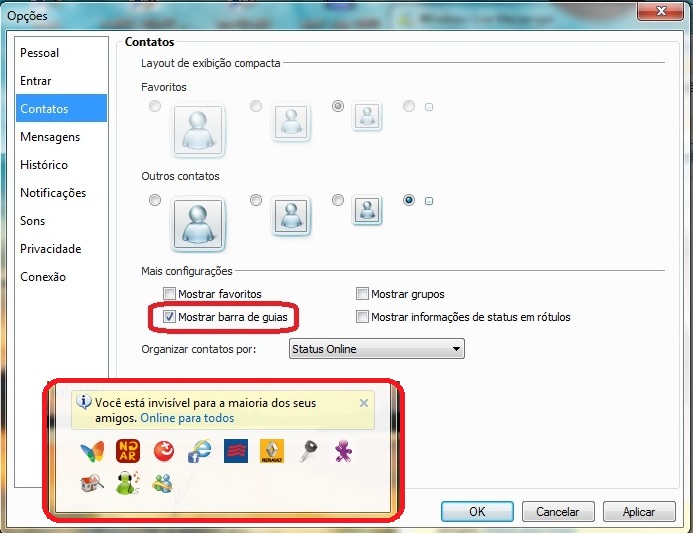The width and height of the screenshot is (693, 534).
Task: Click the Online para todos link
Action: click(187, 418)
